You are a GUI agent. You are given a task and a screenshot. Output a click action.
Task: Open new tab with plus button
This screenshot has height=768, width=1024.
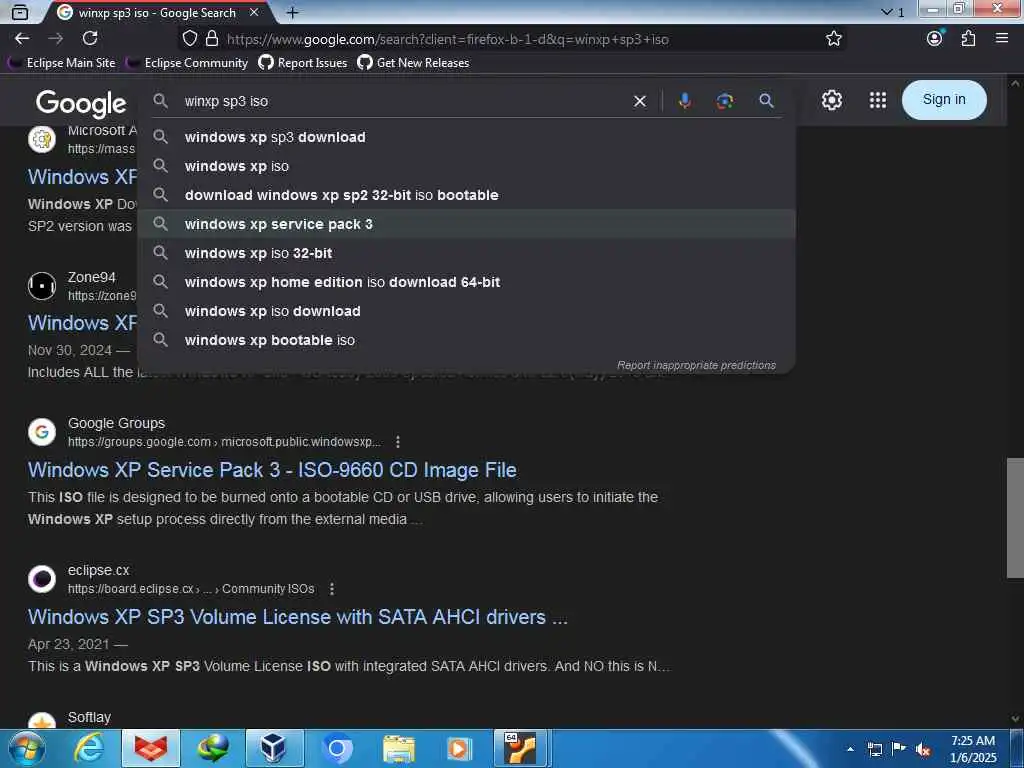[293, 12]
